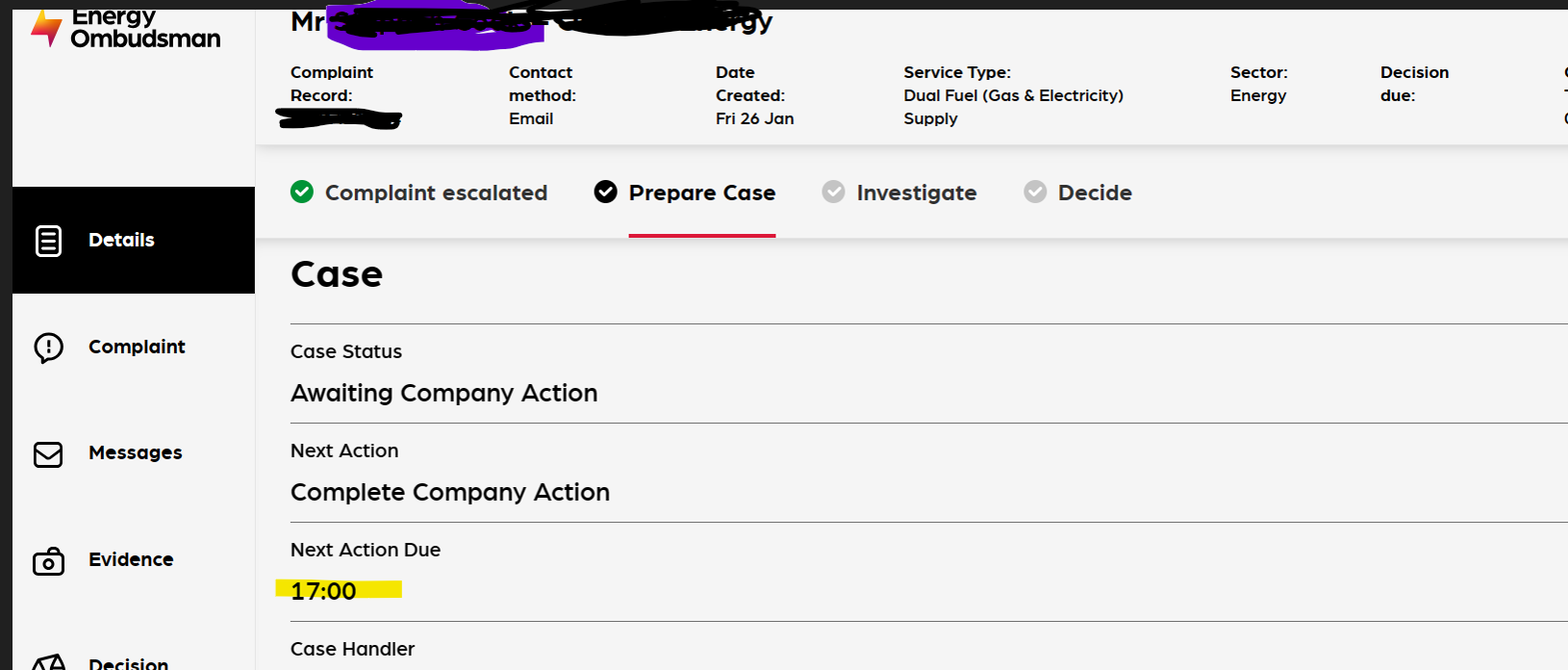Click the grey Investigate step checkmark
This screenshot has height=670, width=1568.
click(x=833, y=192)
